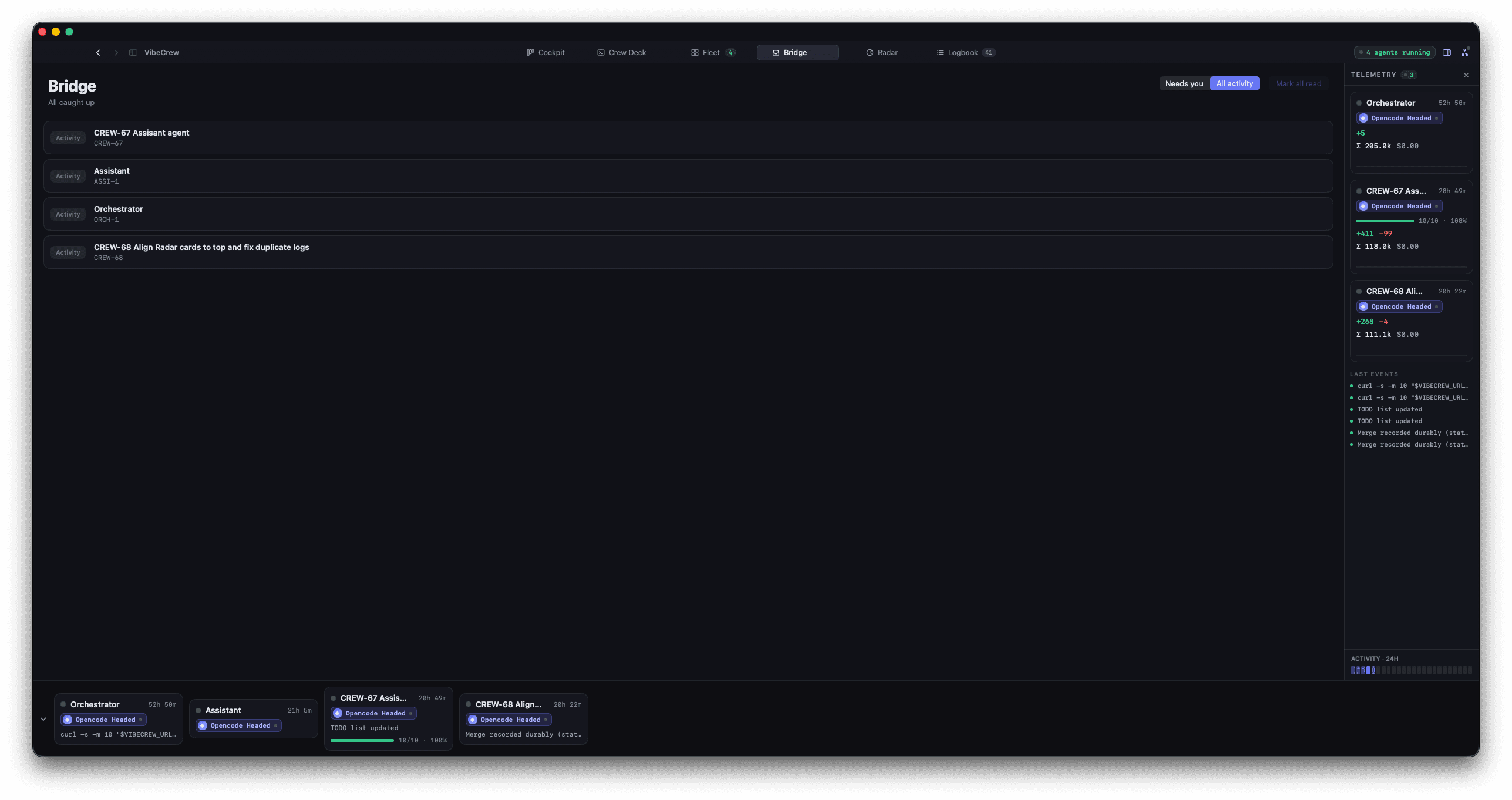This screenshot has height=800, width=1512.
Task: Click Opencode Headed badge in telemetry CREW-67 card
Action: point(1399,206)
